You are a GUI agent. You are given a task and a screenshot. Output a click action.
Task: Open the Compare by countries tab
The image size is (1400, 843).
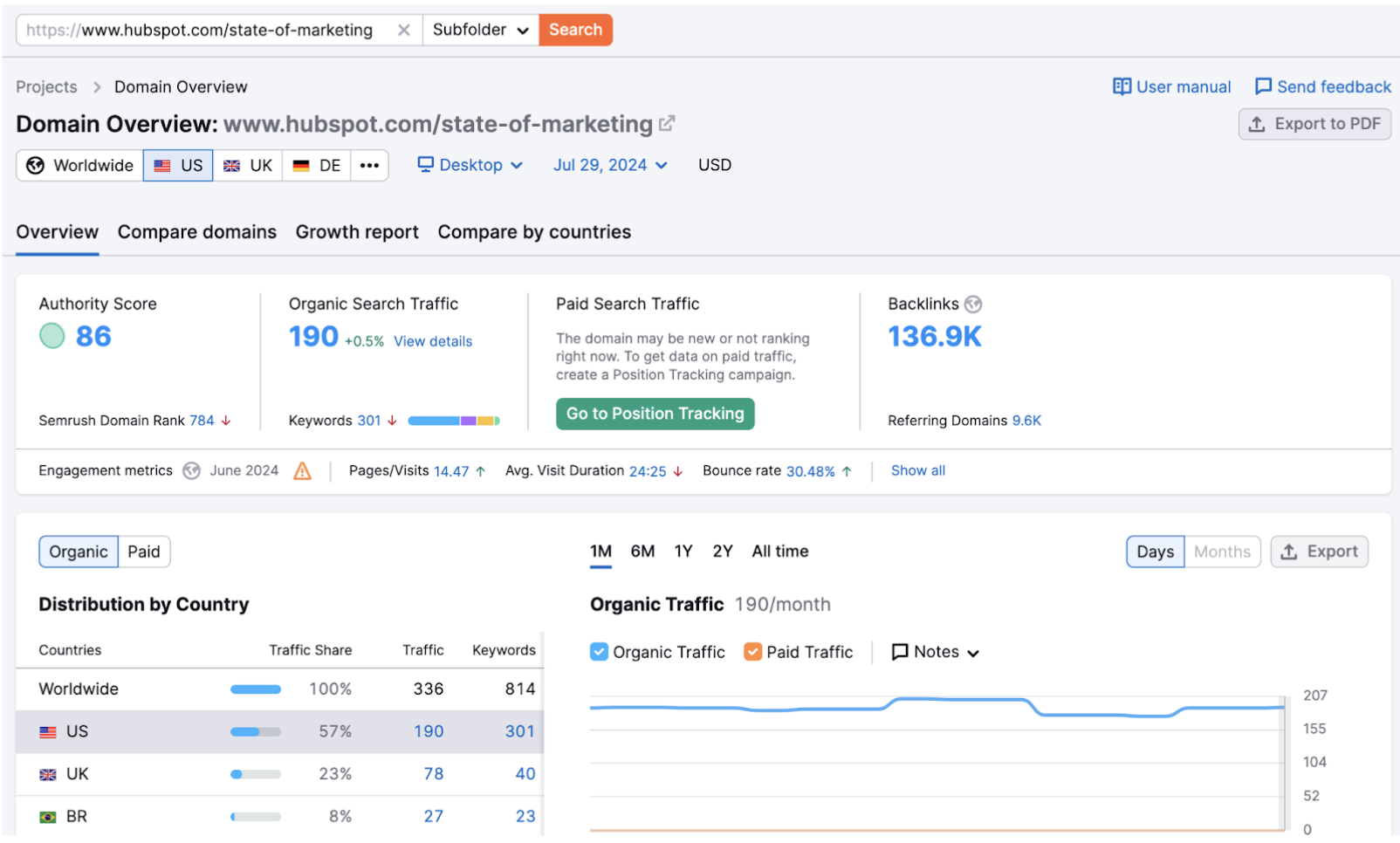coord(534,232)
